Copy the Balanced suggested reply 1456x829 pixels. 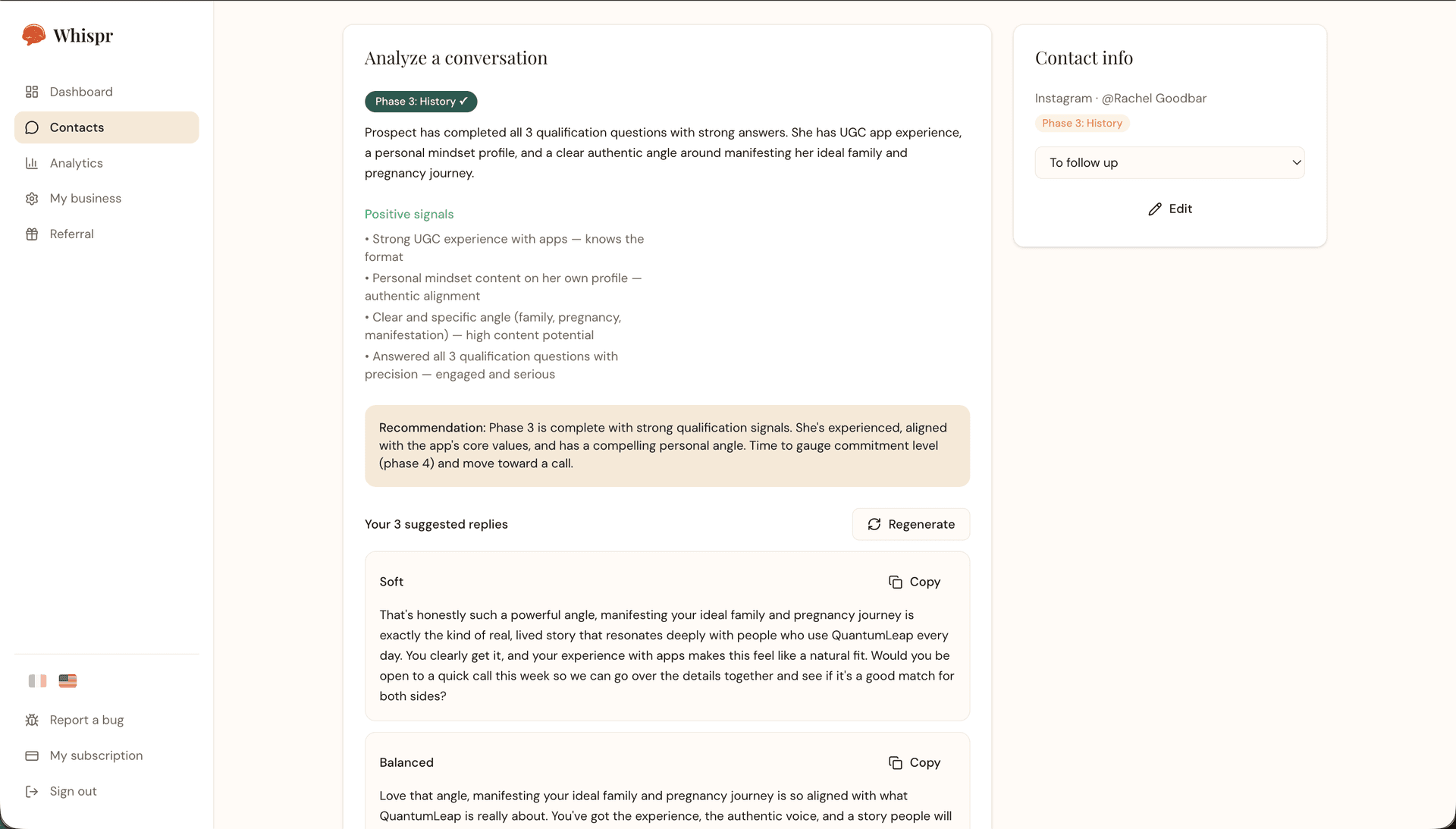point(915,762)
